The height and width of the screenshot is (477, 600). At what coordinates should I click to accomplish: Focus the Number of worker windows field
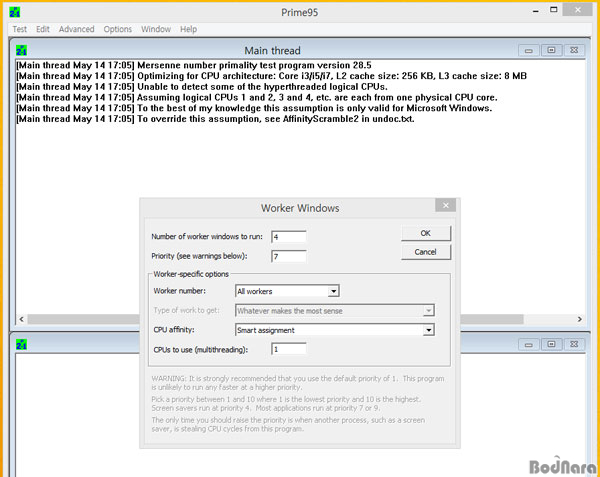[x=289, y=237]
